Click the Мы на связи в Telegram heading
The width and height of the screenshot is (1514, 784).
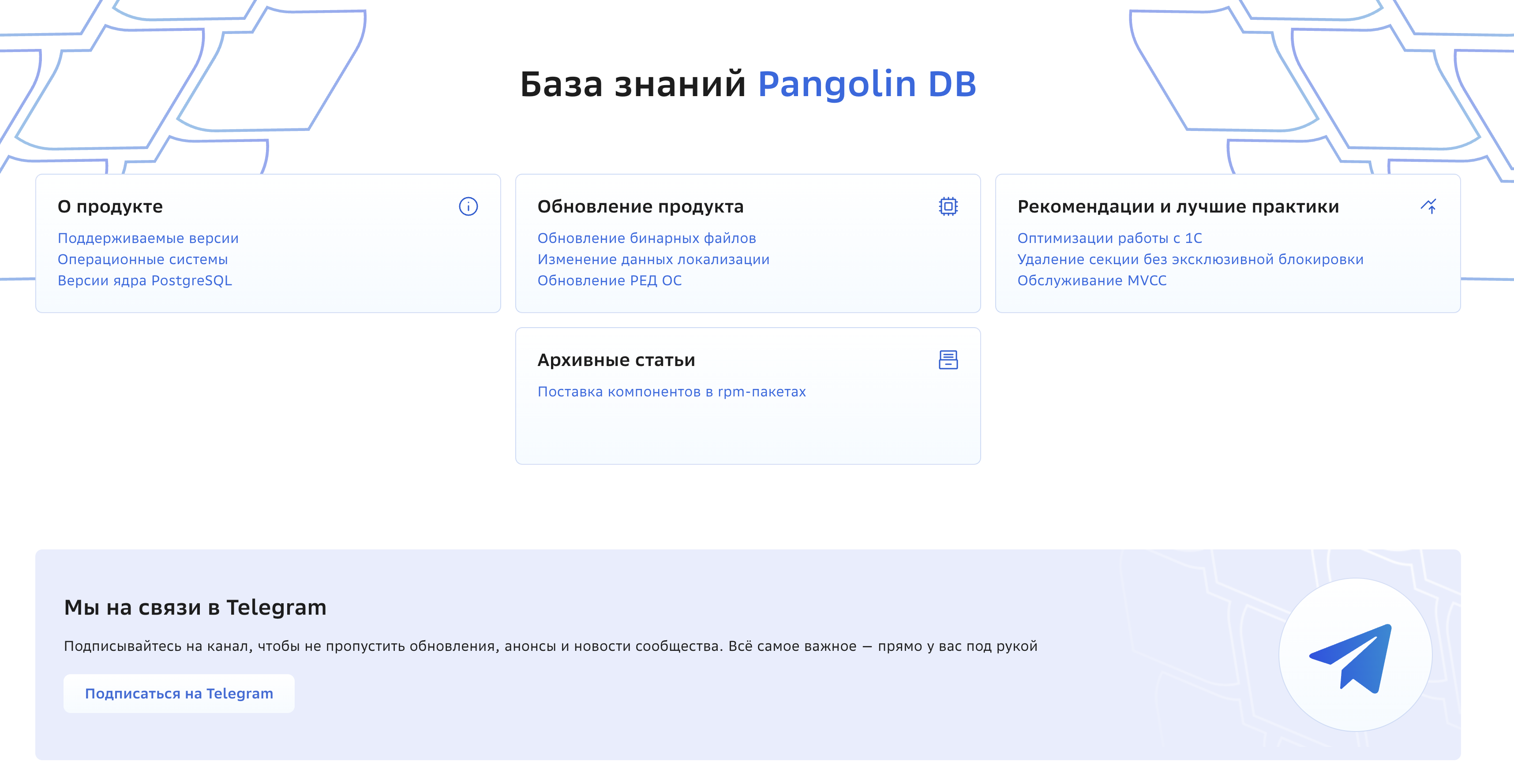click(195, 607)
